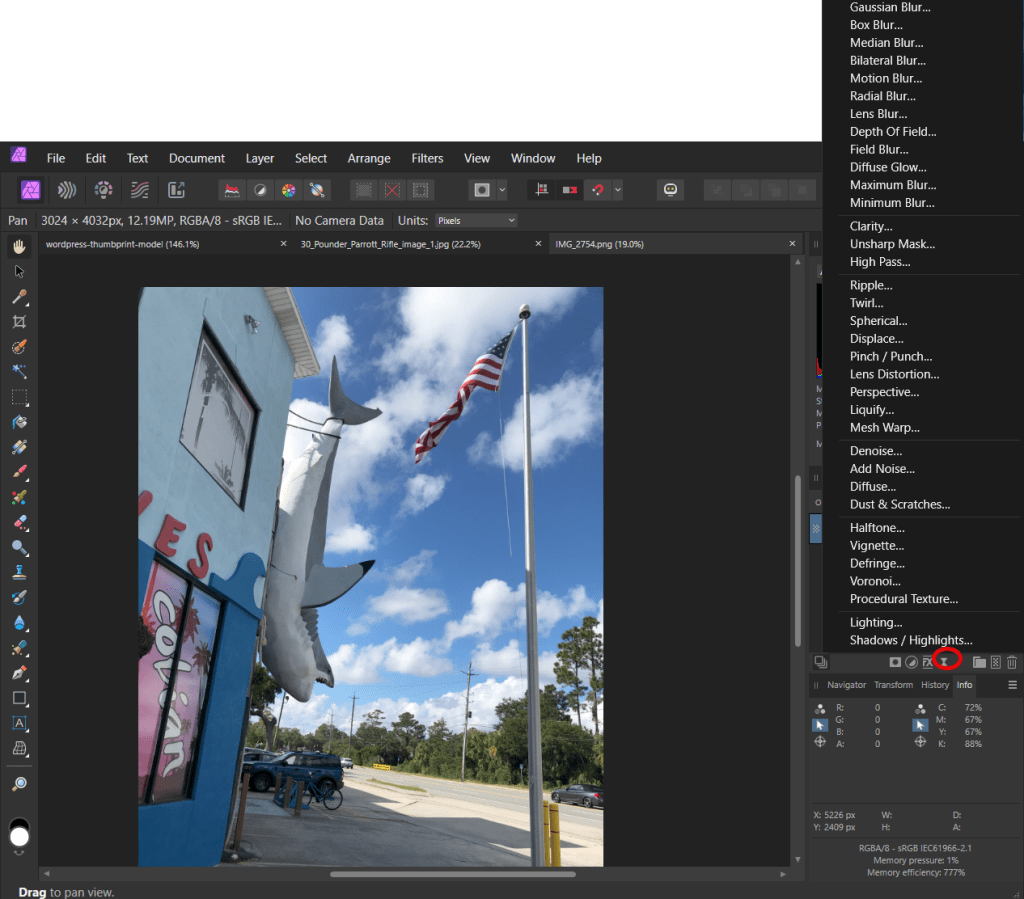Viewport: 1024px width, 899px height.
Task: Click the Live Filters hourglass icon
Action: pos(944,662)
